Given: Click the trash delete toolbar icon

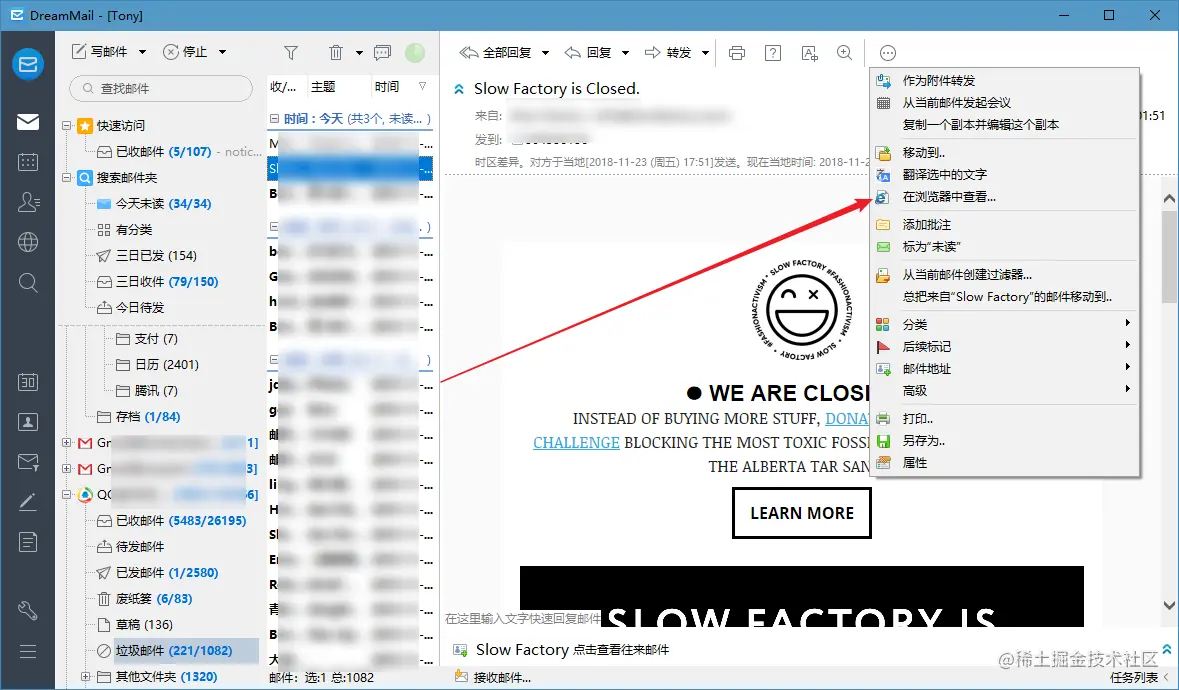Looking at the screenshot, I should pyautogui.click(x=336, y=52).
